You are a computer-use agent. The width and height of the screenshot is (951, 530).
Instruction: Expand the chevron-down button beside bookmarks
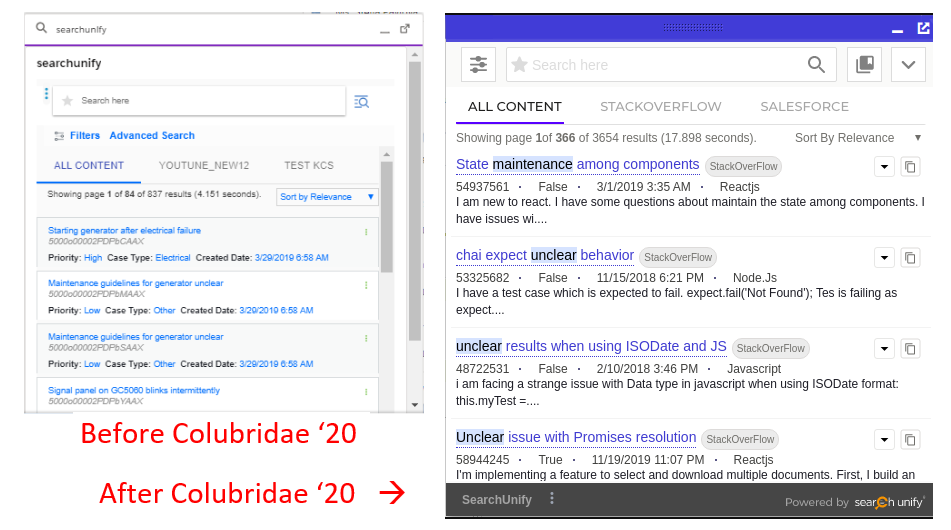[908, 64]
